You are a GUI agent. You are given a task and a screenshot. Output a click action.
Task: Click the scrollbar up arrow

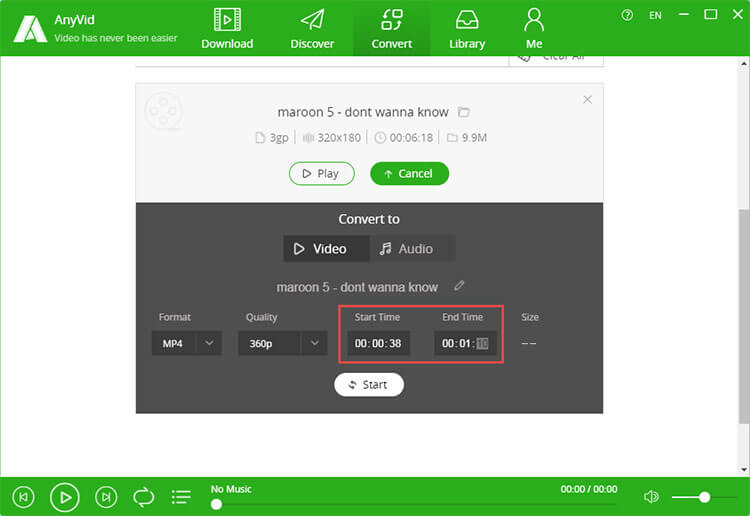pyautogui.click(x=744, y=63)
